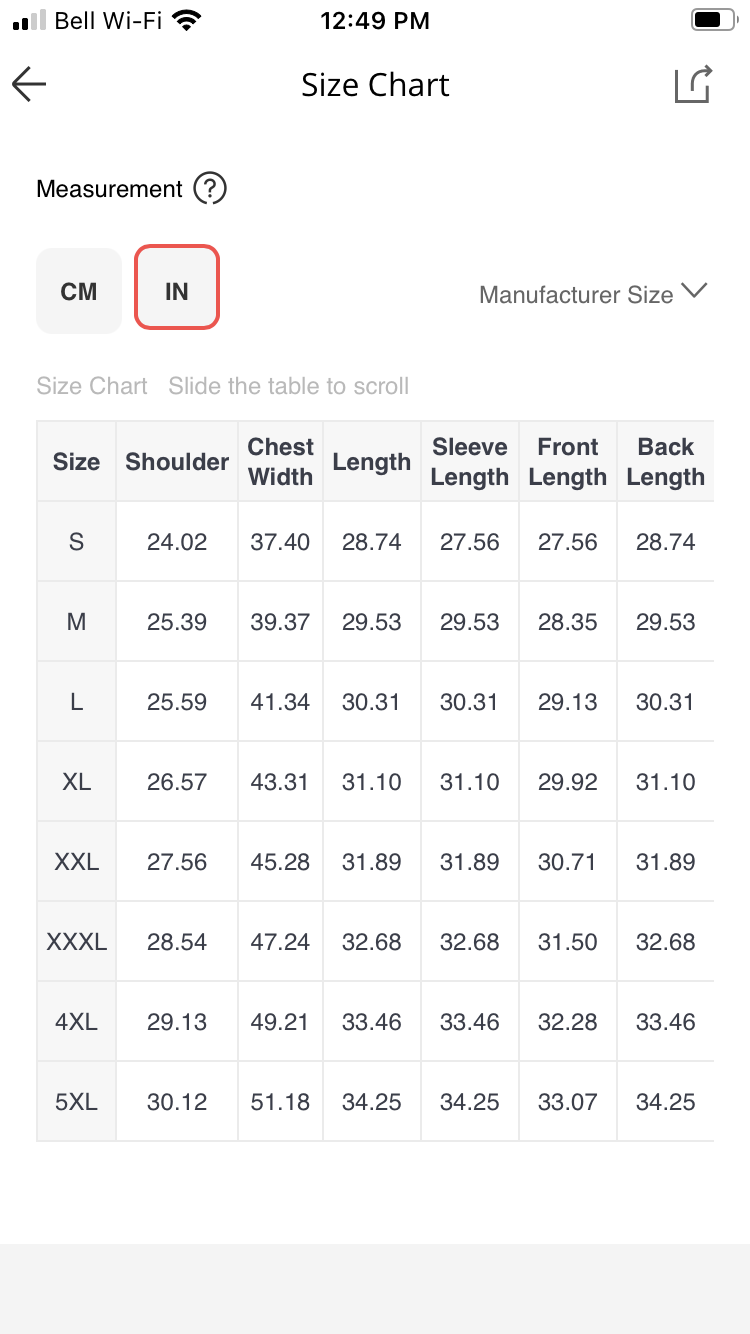The image size is (750, 1334).
Task: Tap the Measurement help question mark icon
Action: [210, 189]
